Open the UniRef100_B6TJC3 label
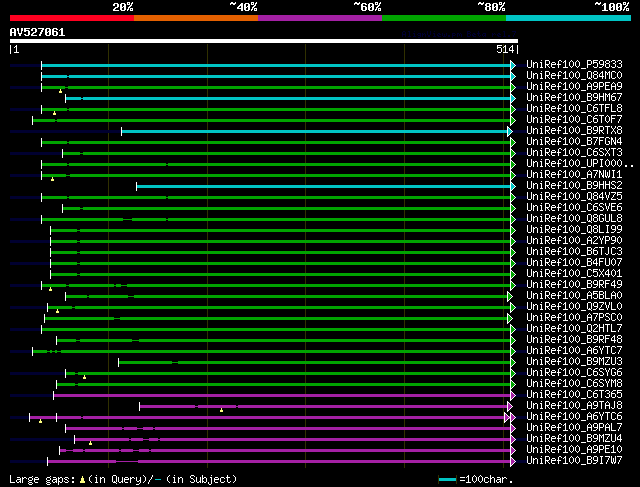Screen dimensions: 640x487 tap(574, 252)
